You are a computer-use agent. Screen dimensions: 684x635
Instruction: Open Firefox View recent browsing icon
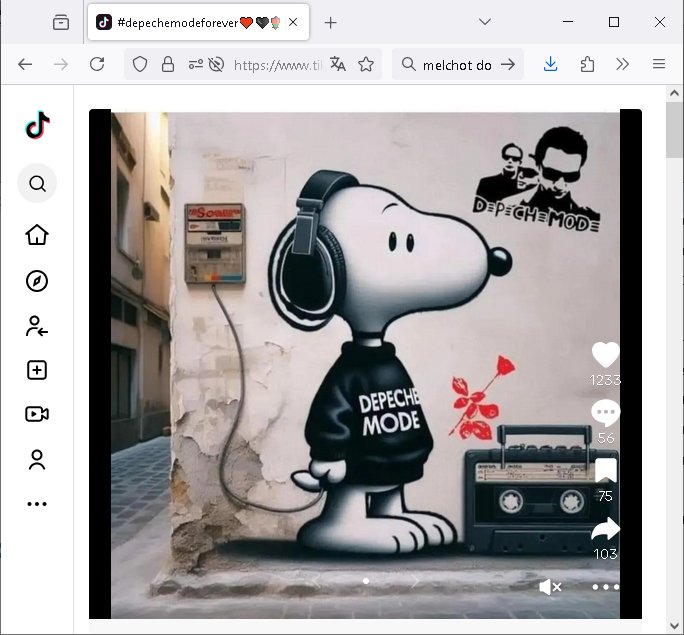(61, 22)
